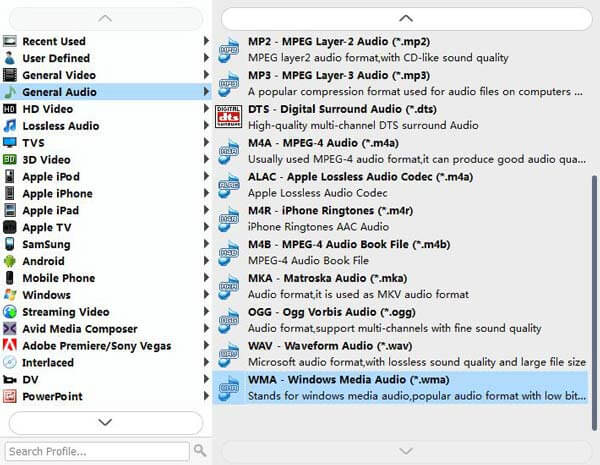Select the User Defined category

pyautogui.click(x=106, y=58)
